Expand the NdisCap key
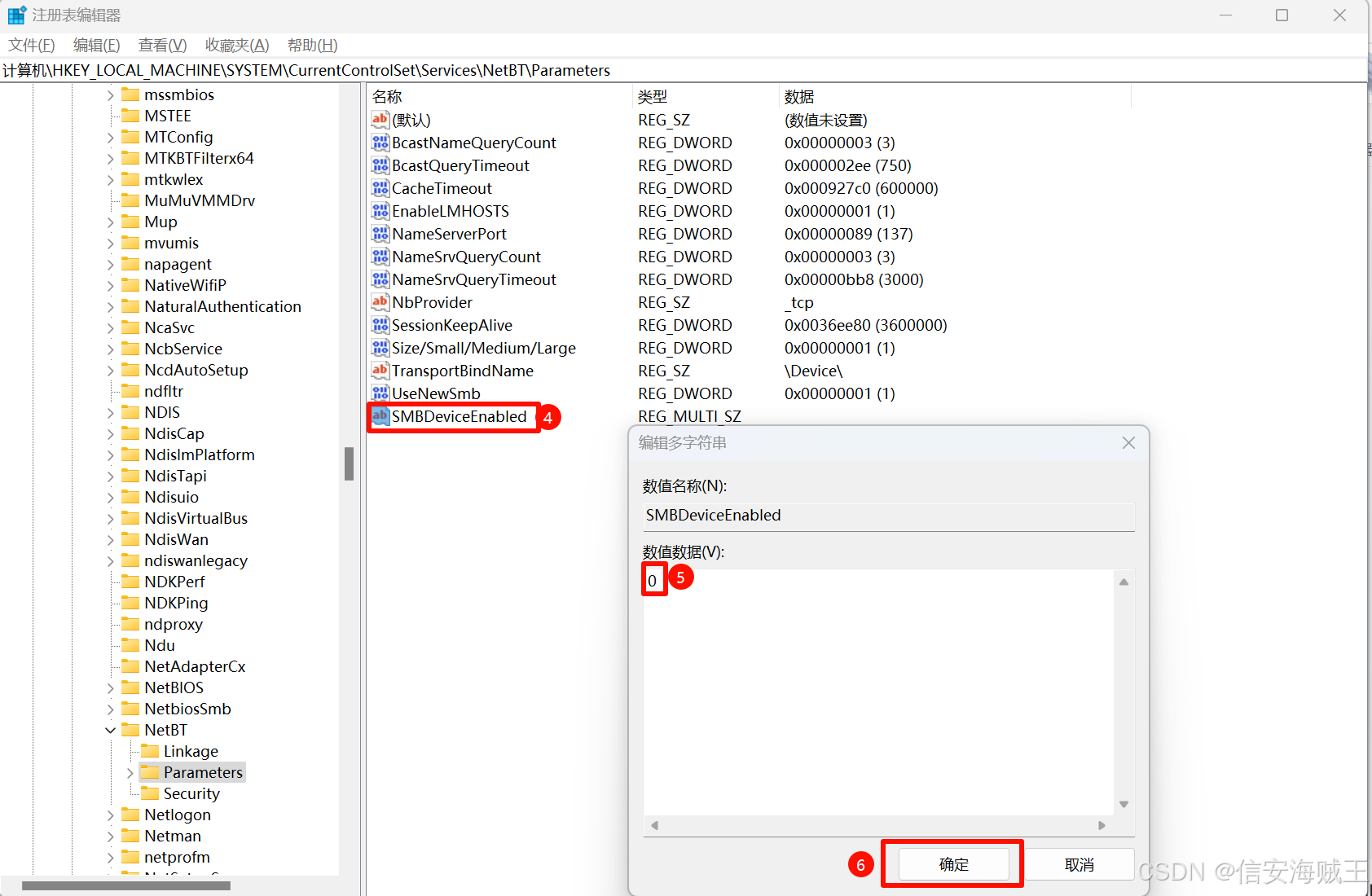The width and height of the screenshot is (1372, 896). pos(110,433)
